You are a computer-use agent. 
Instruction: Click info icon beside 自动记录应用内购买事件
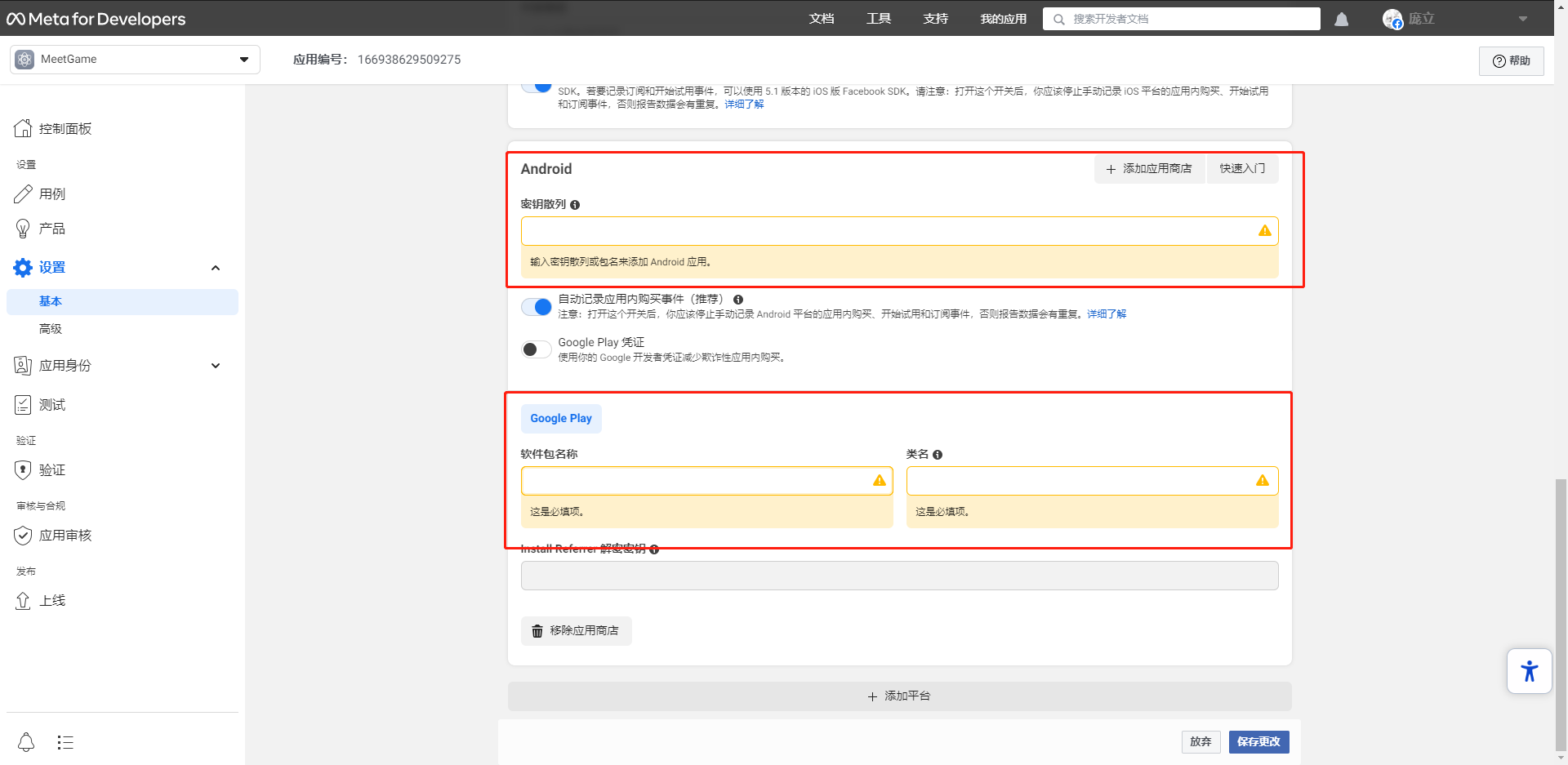point(738,300)
